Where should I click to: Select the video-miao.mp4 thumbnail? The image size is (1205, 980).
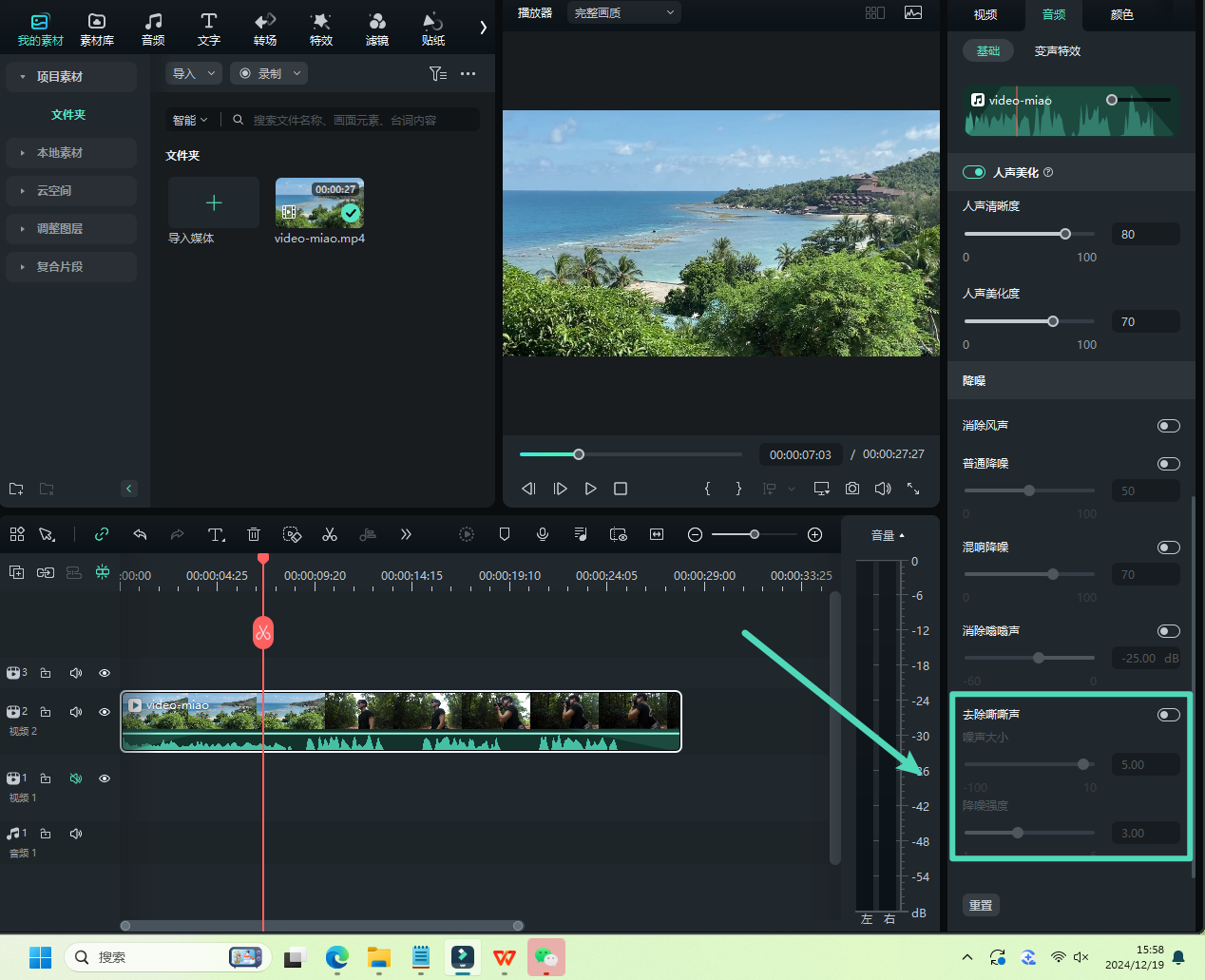coord(319,203)
